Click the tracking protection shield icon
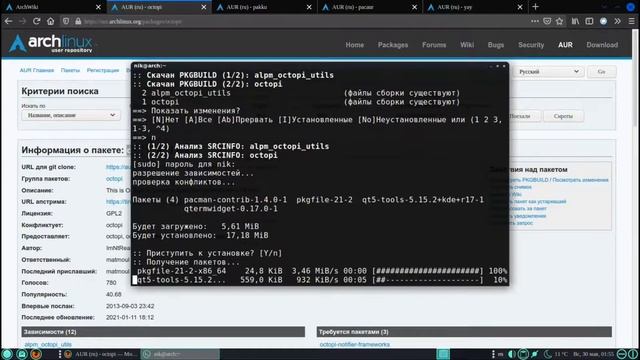The height and width of the screenshot is (360, 640). 66,21
